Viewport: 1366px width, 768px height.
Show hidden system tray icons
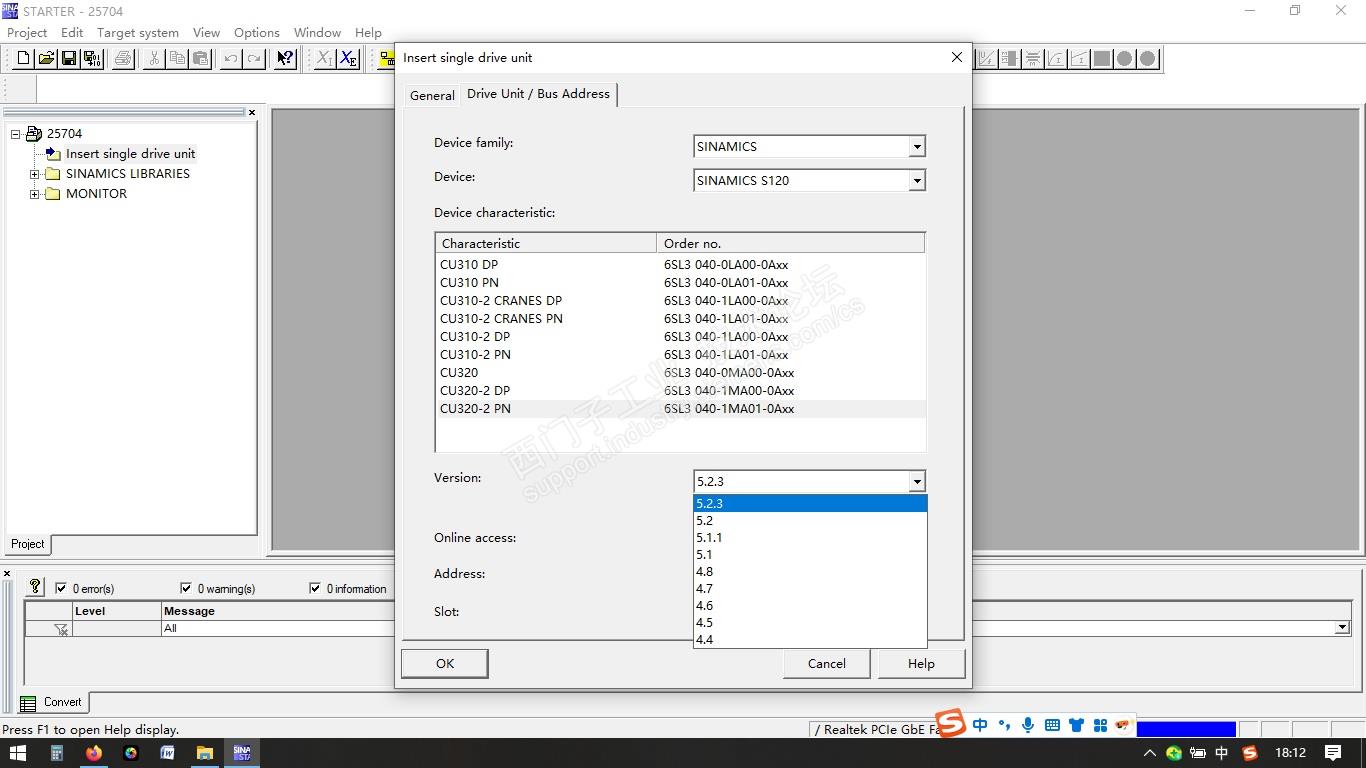point(1150,753)
